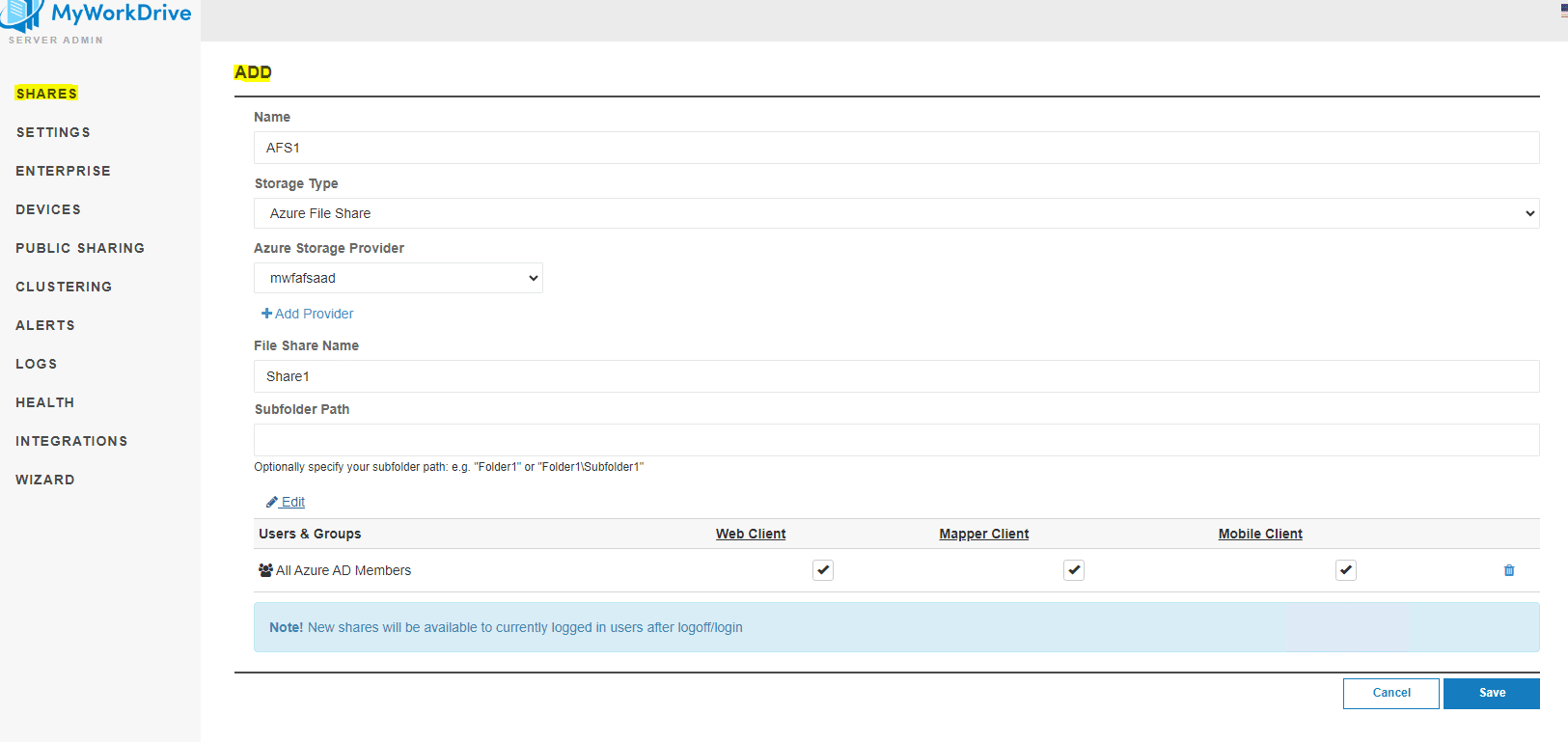The width and height of the screenshot is (1568, 742).
Task: Uncheck Mapper Client access checkbox
Action: [x=1073, y=570]
